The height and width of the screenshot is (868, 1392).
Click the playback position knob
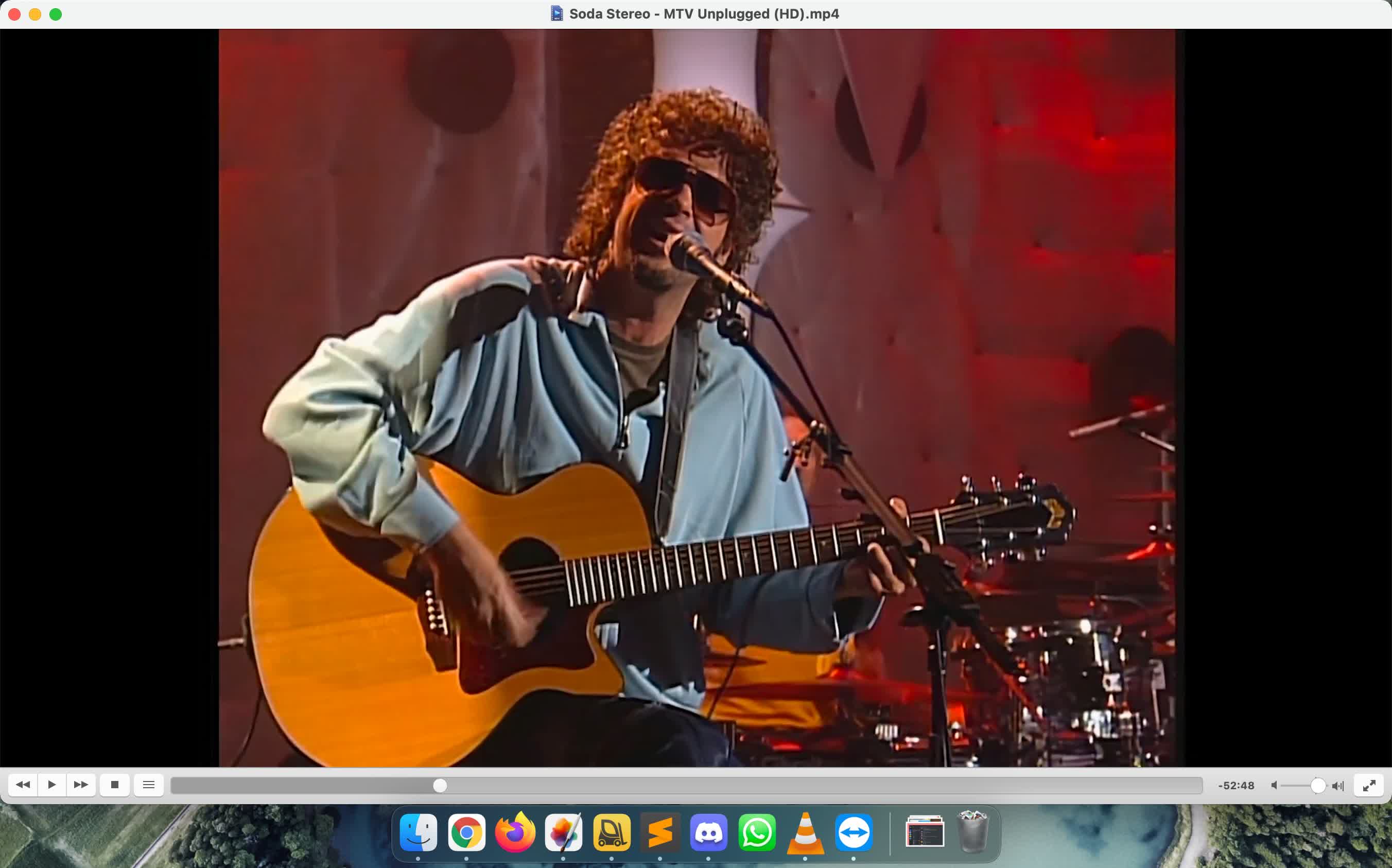[x=440, y=785]
